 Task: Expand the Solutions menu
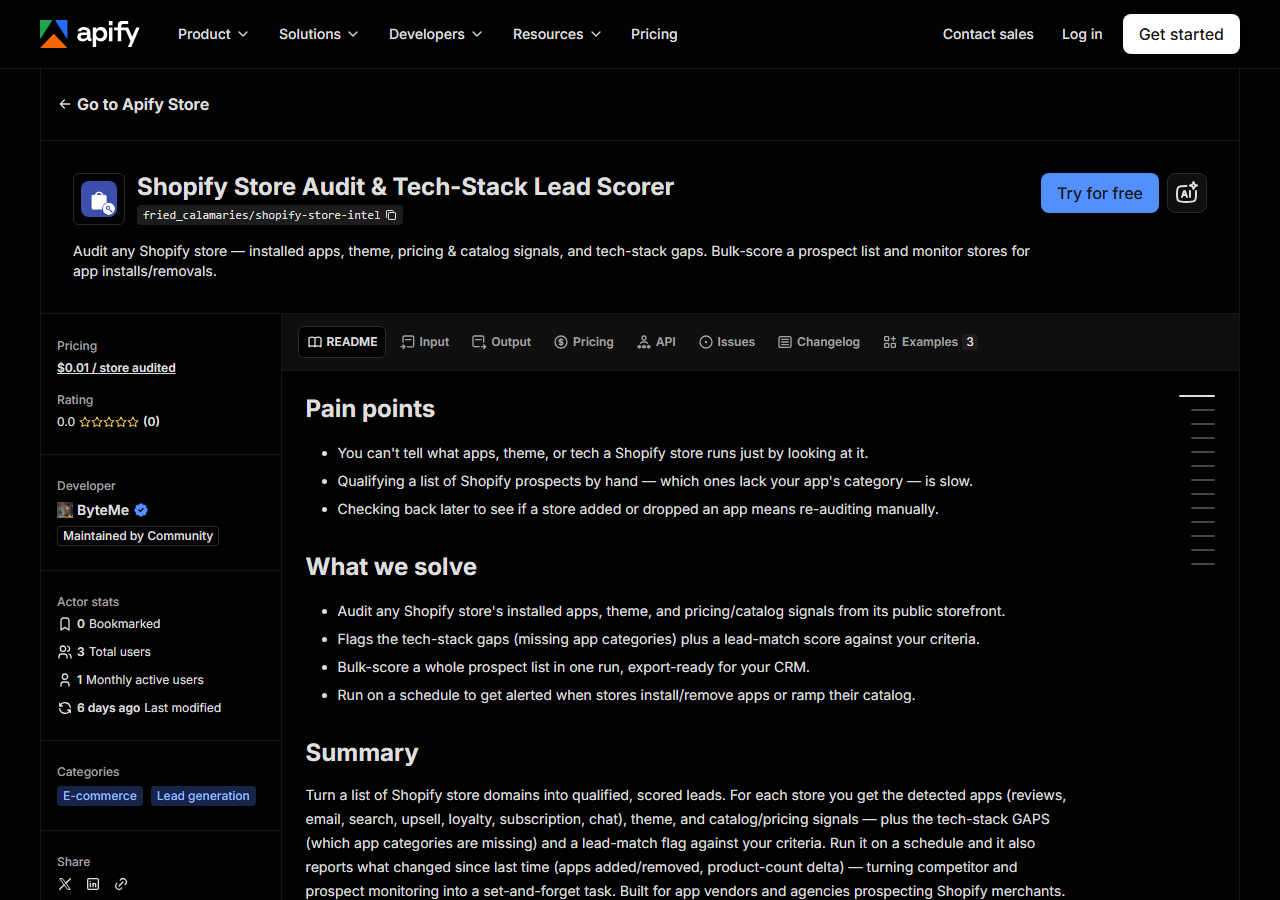click(318, 34)
